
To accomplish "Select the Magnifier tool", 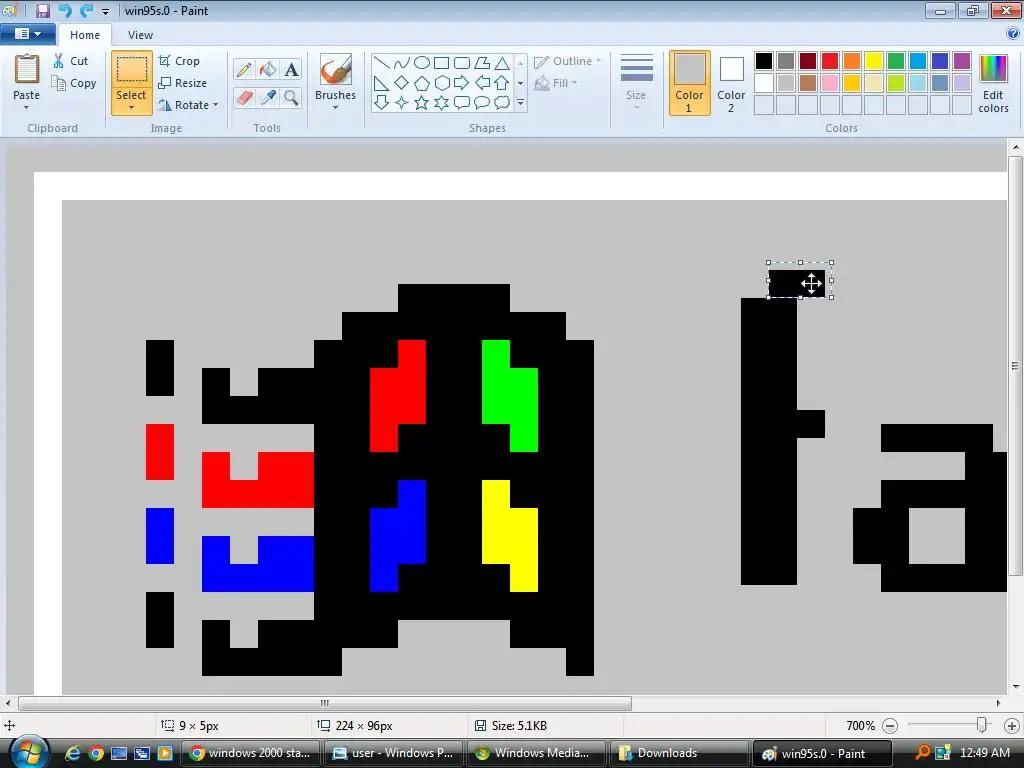I will 291,97.
